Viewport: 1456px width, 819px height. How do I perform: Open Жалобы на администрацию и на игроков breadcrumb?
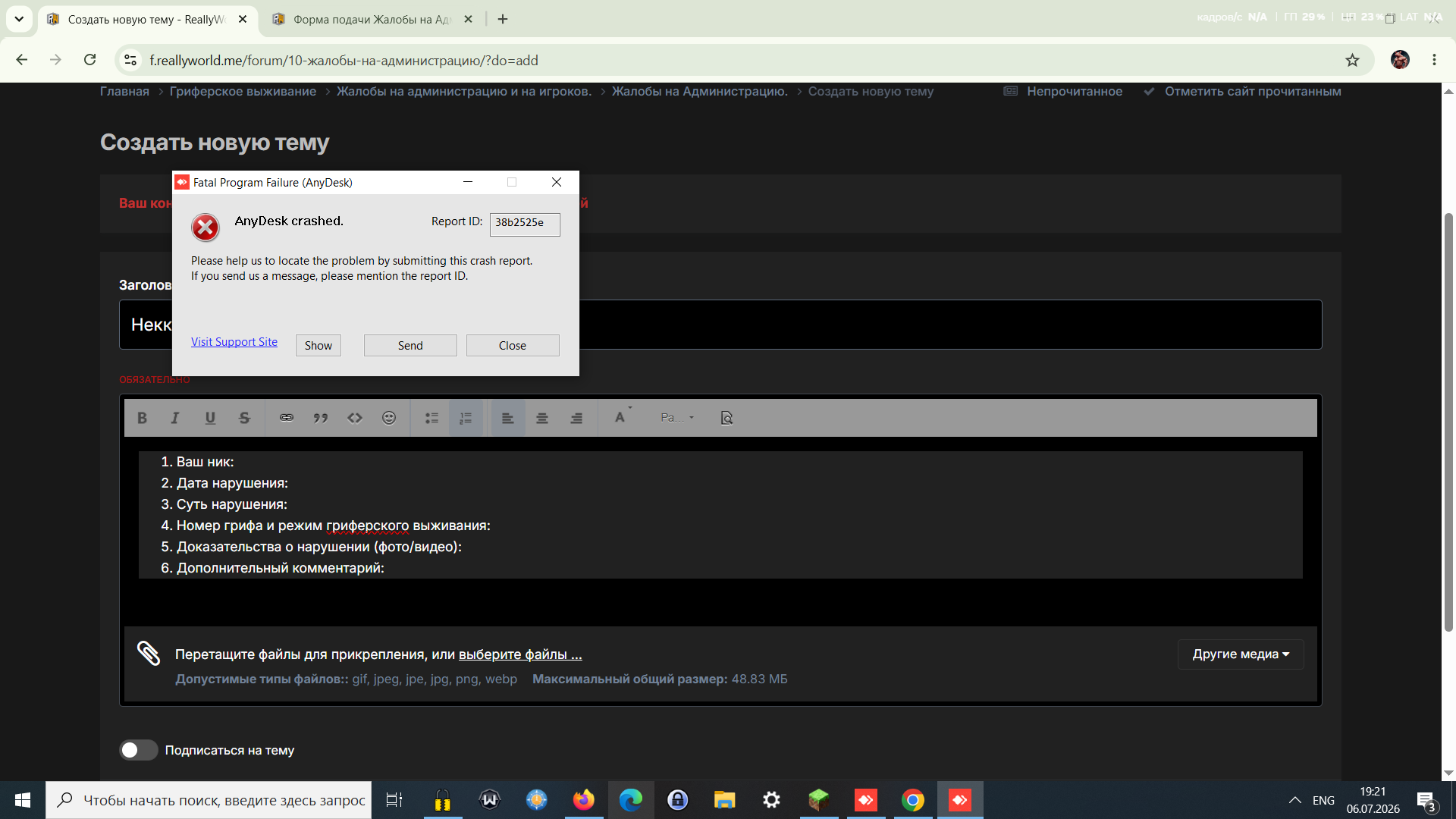click(464, 91)
